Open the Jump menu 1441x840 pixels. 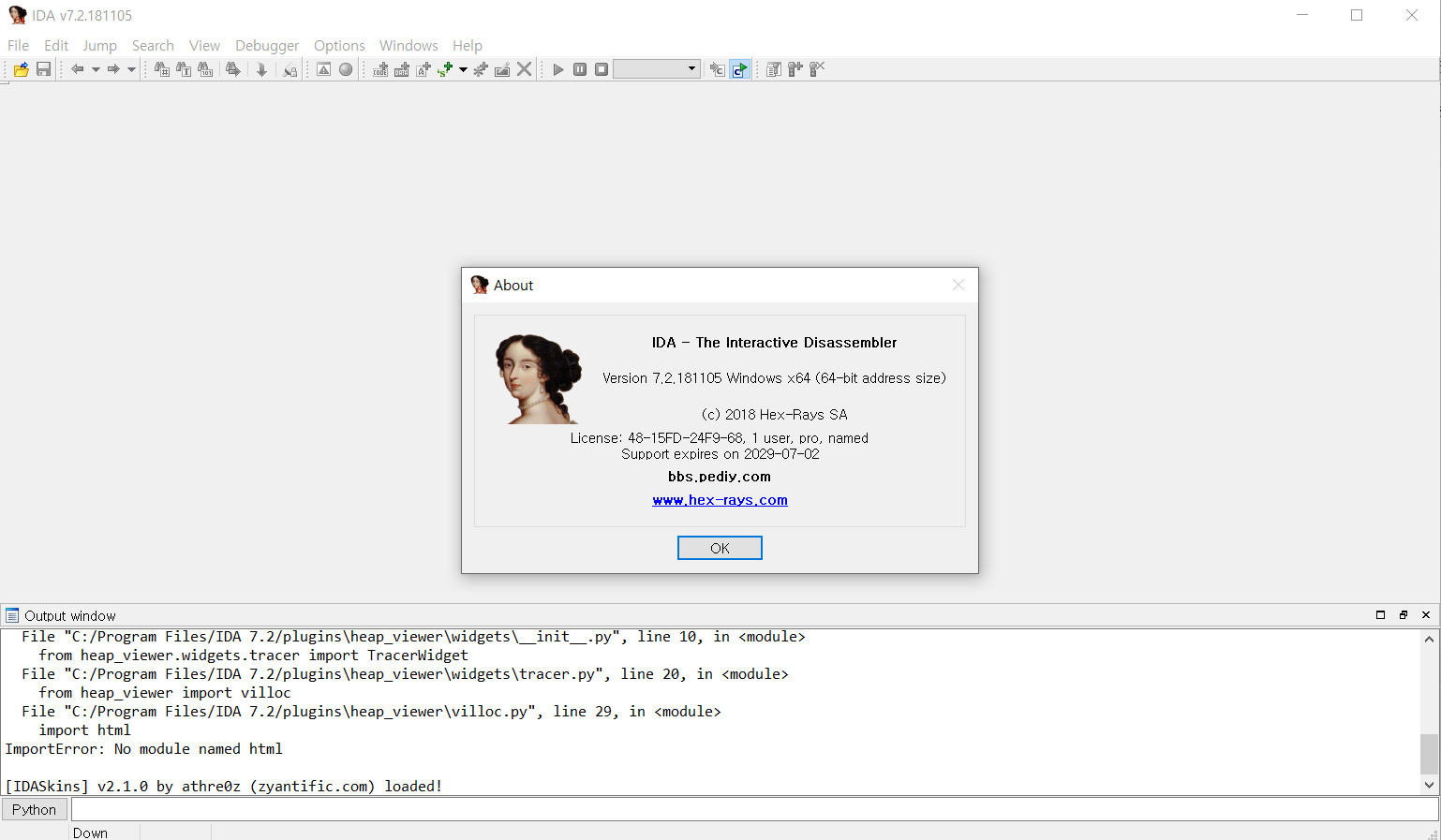coord(99,45)
